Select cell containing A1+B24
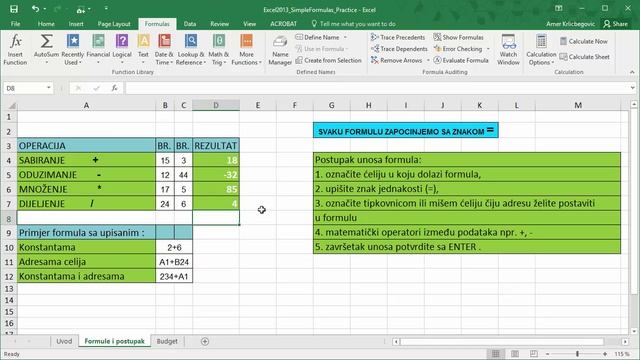Viewport: 640px width, 360px height. [x=174, y=262]
